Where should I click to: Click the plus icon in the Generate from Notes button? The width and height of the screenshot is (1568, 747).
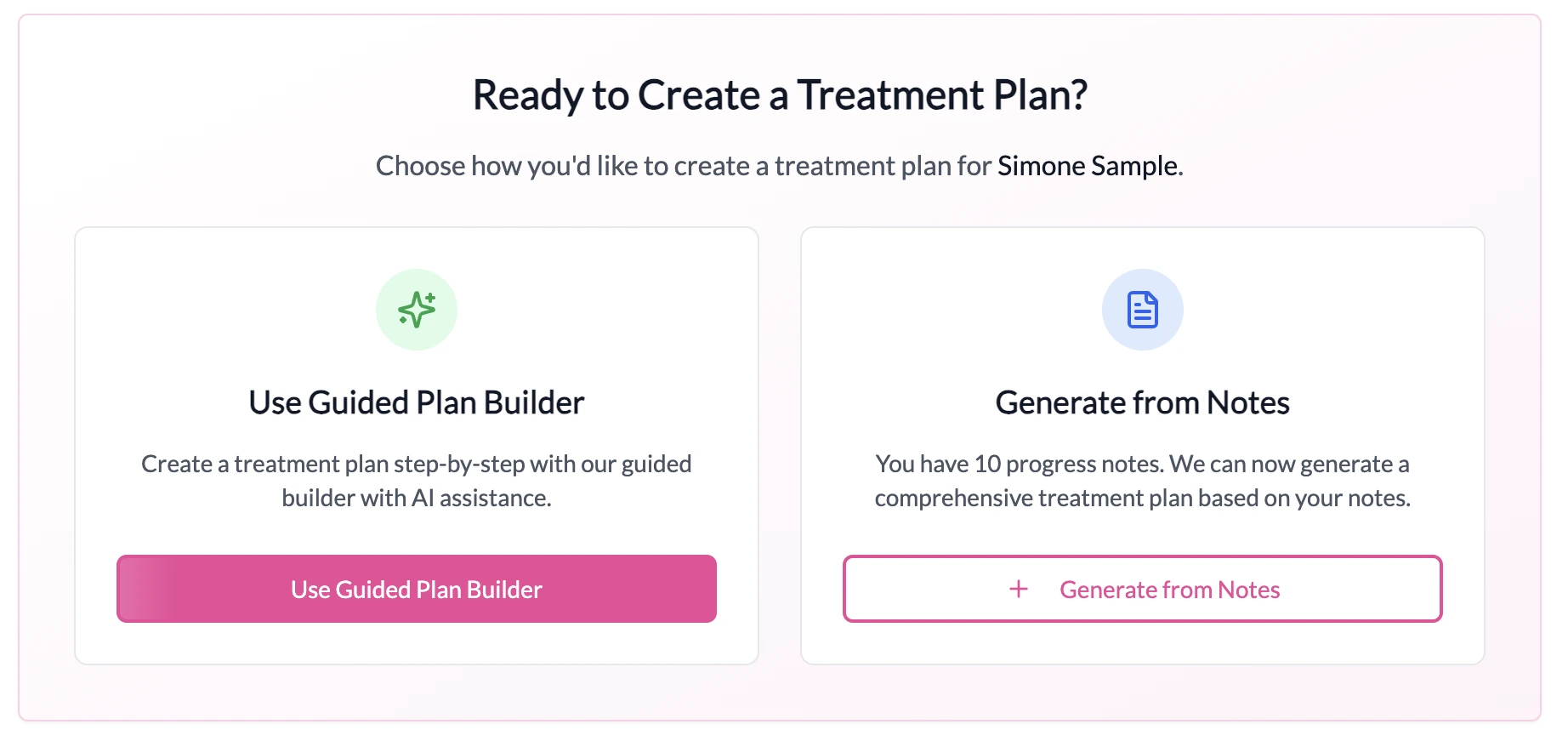pyautogui.click(x=1017, y=589)
